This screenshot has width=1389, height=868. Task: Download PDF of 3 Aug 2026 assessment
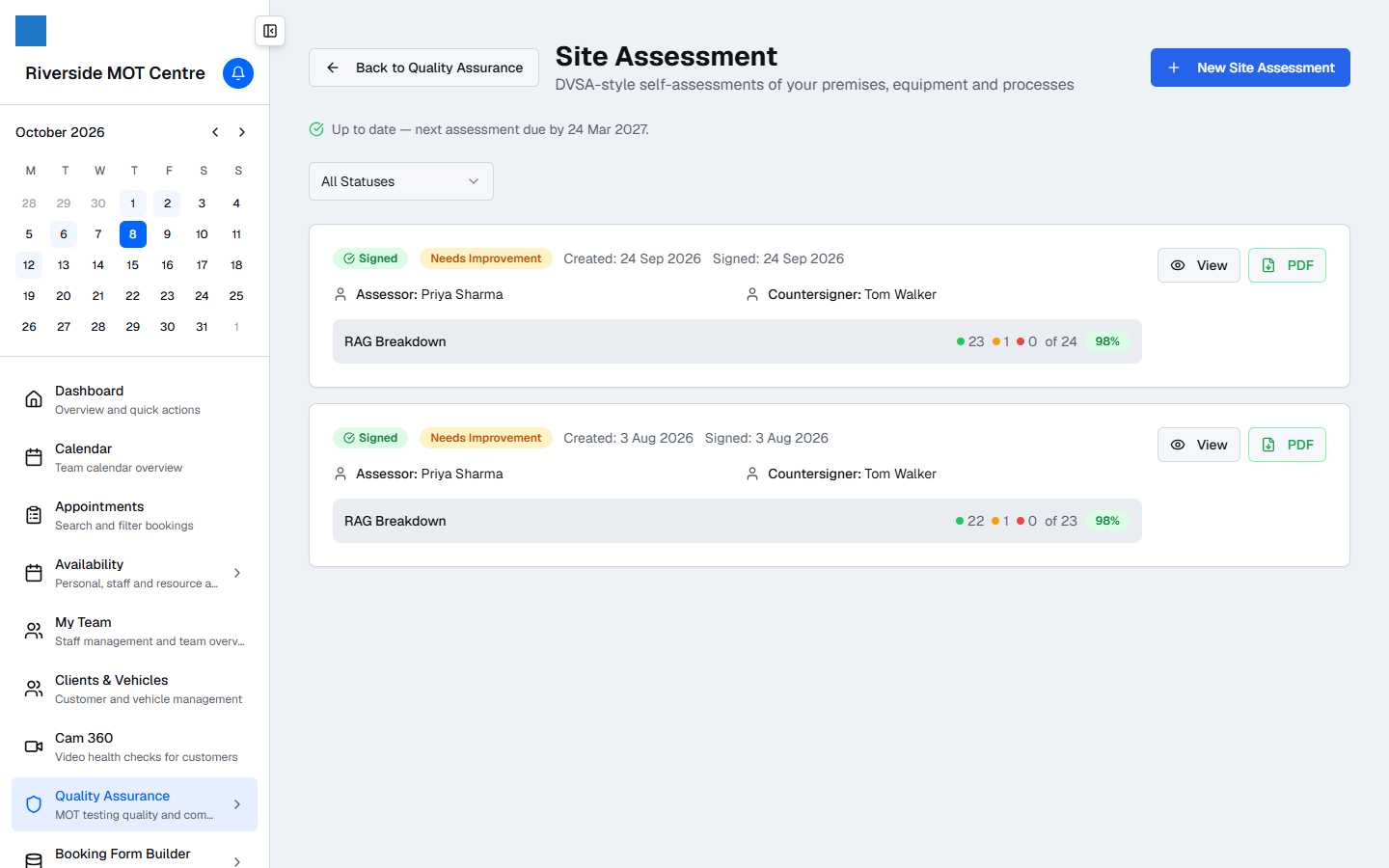(1287, 445)
